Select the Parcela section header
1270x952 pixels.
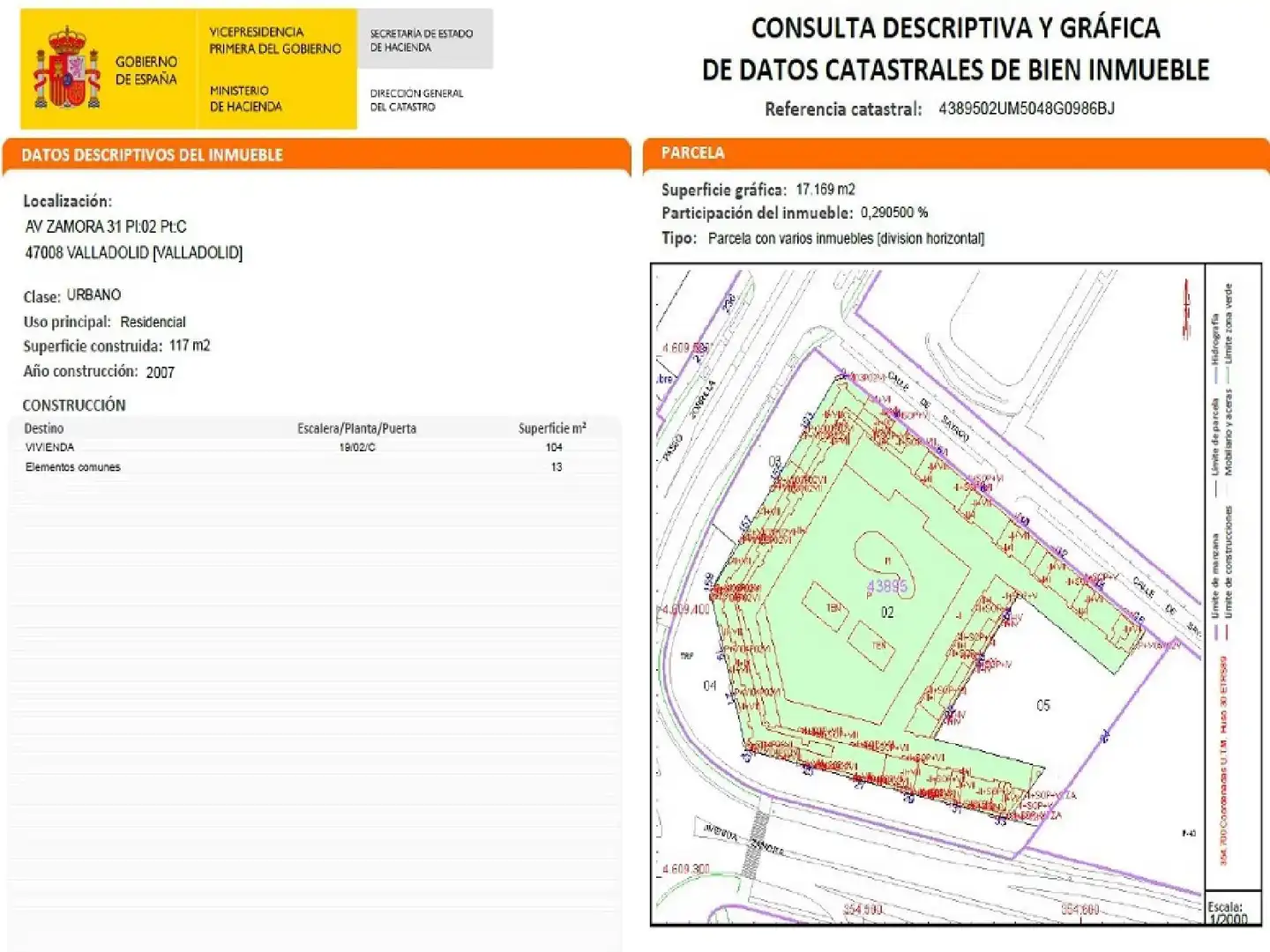(x=693, y=152)
